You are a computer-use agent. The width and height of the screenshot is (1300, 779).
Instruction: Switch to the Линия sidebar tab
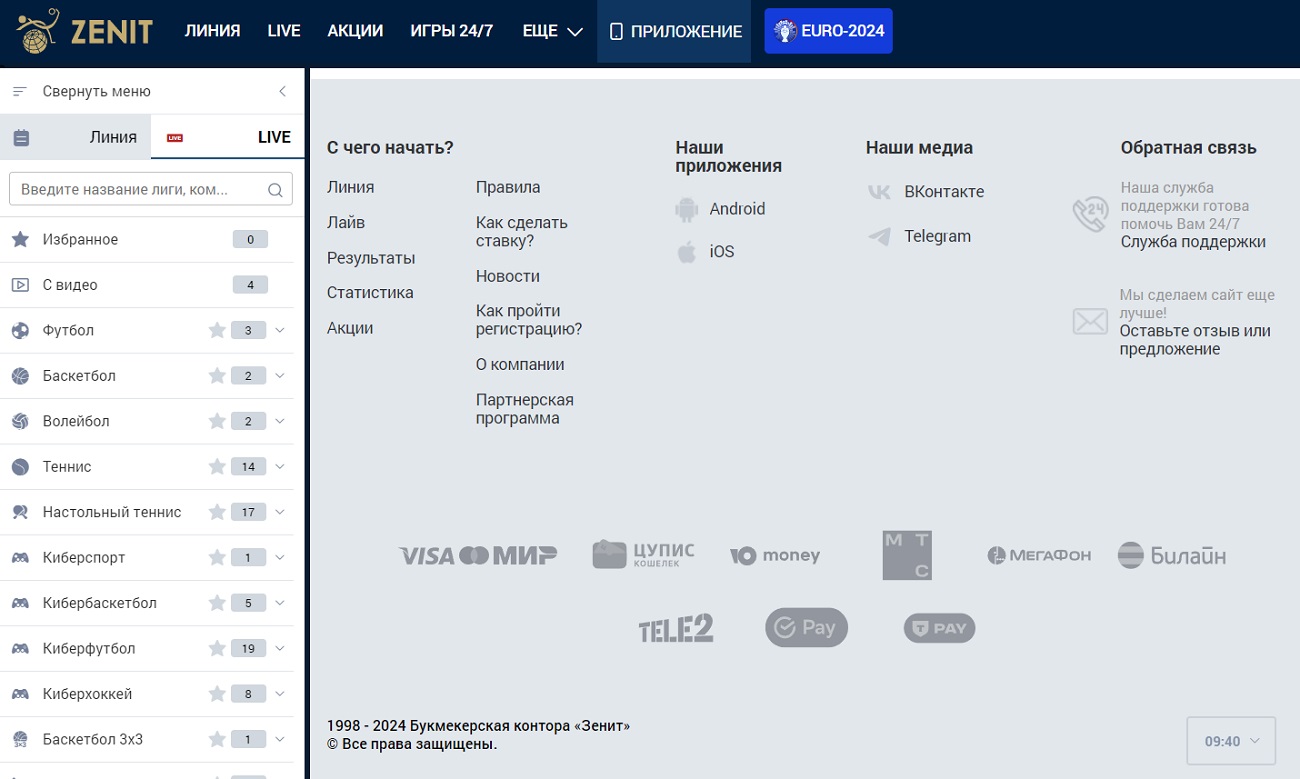coord(75,137)
